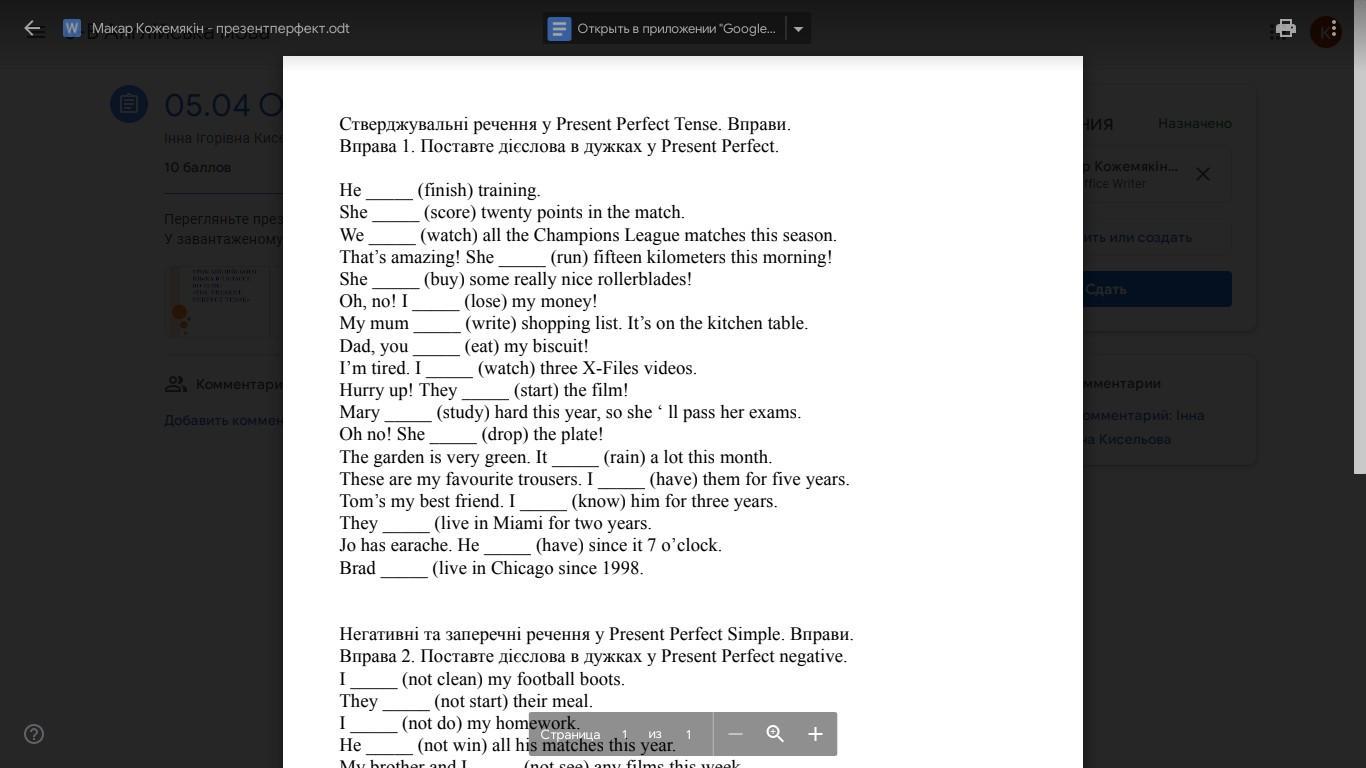Click the line 'Brad _____ (live in Chicago since 1998.'
The width and height of the screenshot is (1366, 768).
[x=491, y=568]
